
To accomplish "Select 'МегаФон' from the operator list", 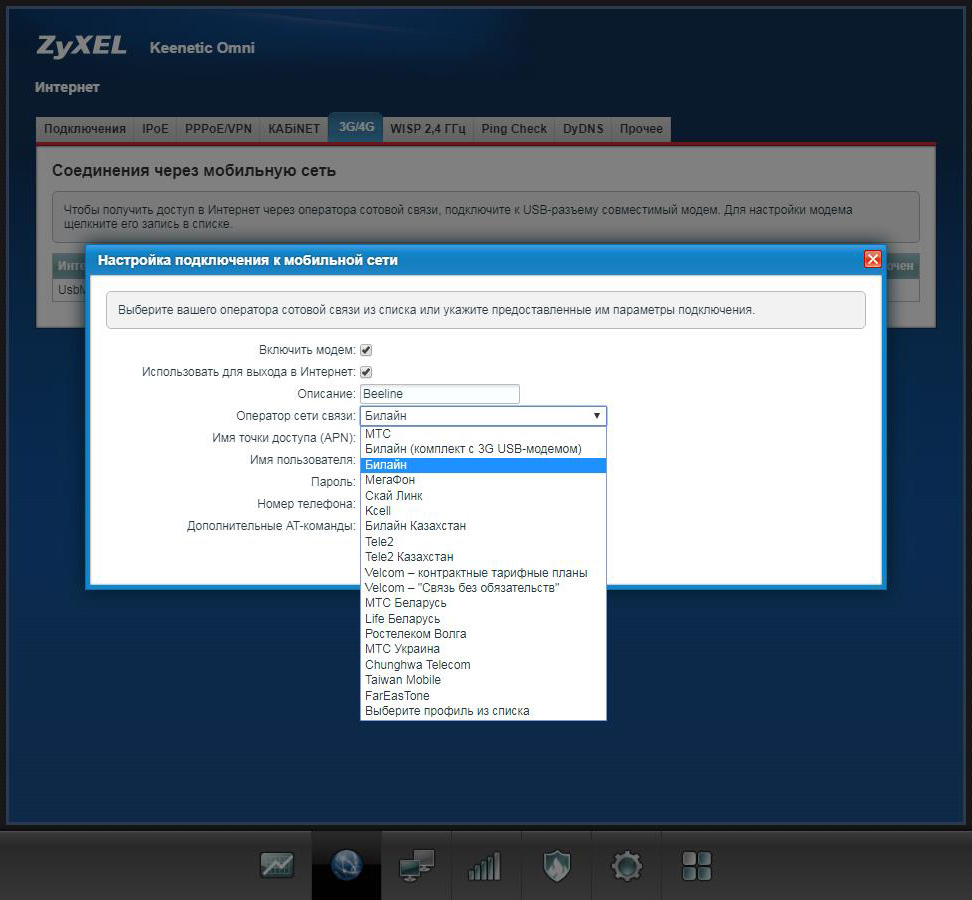I will click(390, 480).
